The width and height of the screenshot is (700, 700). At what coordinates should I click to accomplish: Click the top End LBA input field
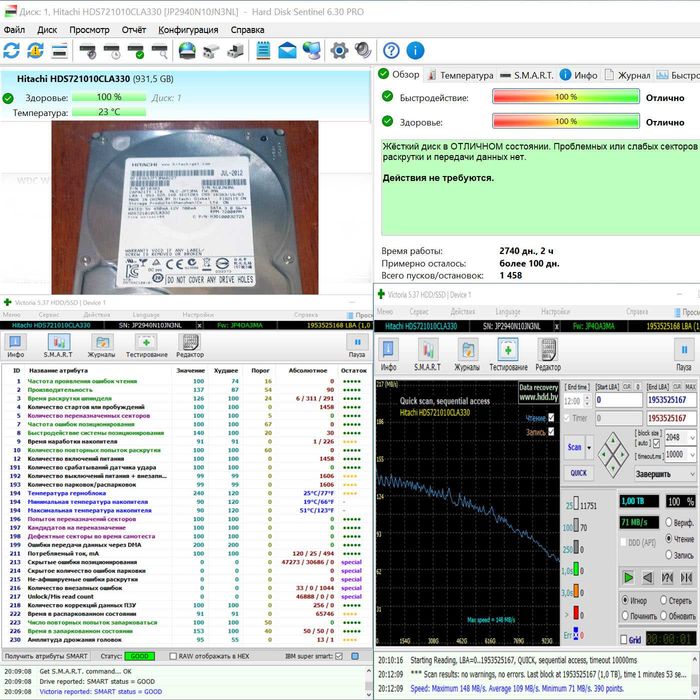(x=671, y=400)
